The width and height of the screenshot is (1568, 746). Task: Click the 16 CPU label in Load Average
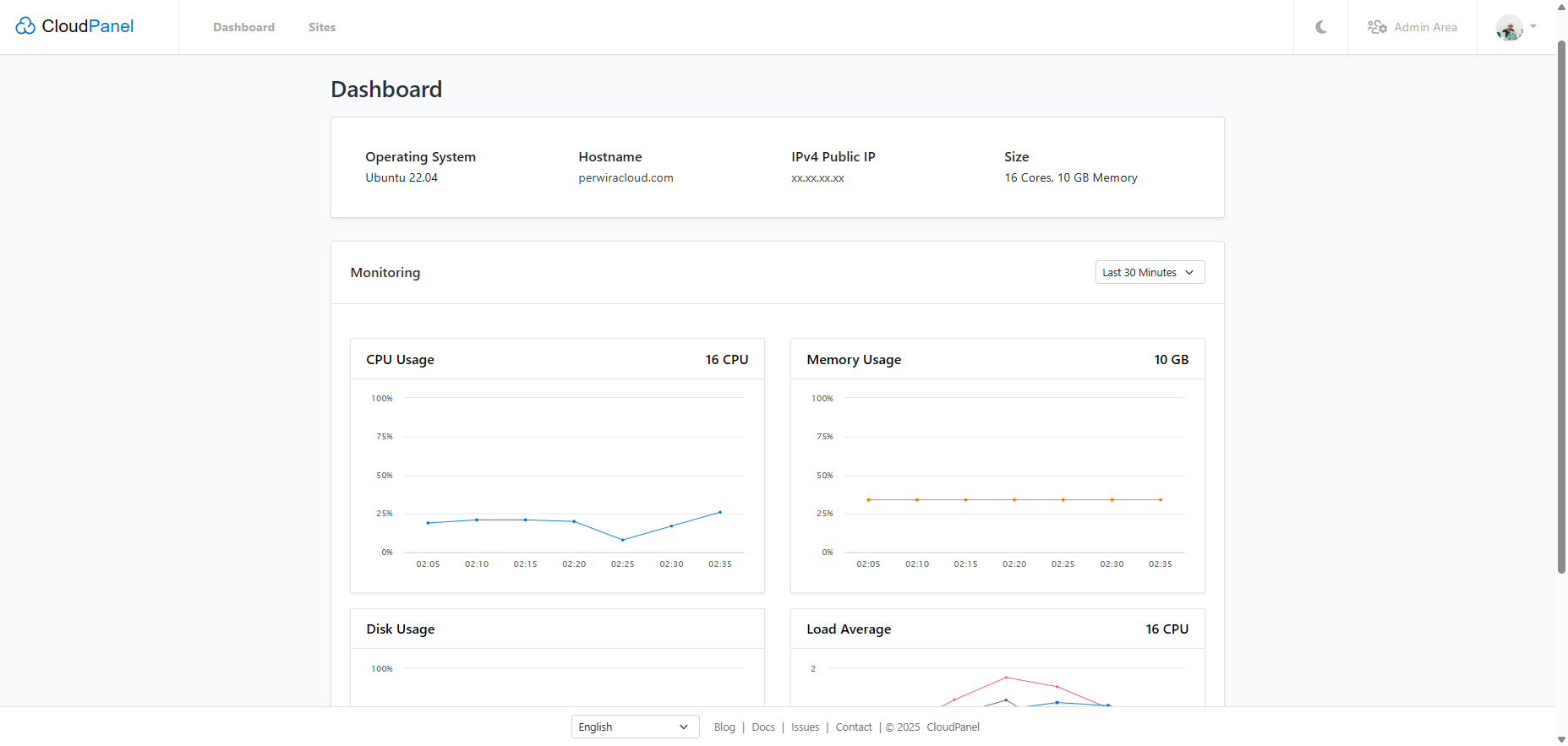tap(1166, 629)
